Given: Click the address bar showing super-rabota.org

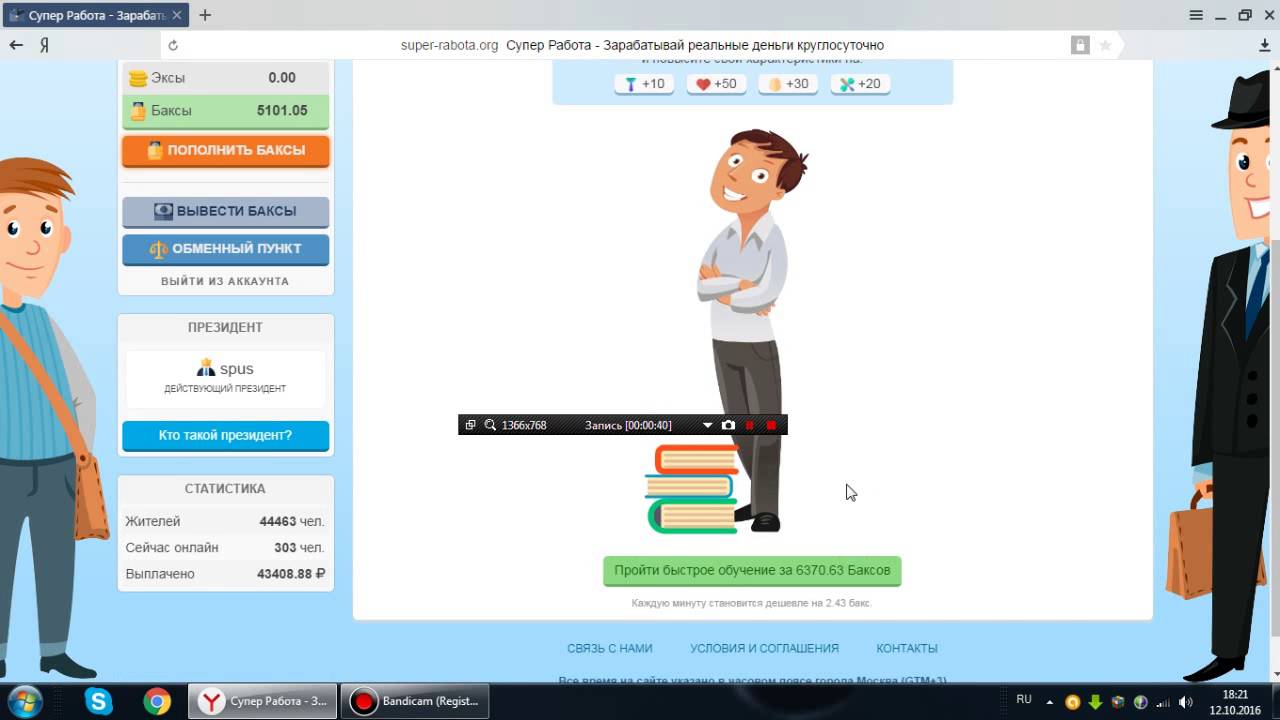Looking at the screenshot, I should (x=642, y=45).
